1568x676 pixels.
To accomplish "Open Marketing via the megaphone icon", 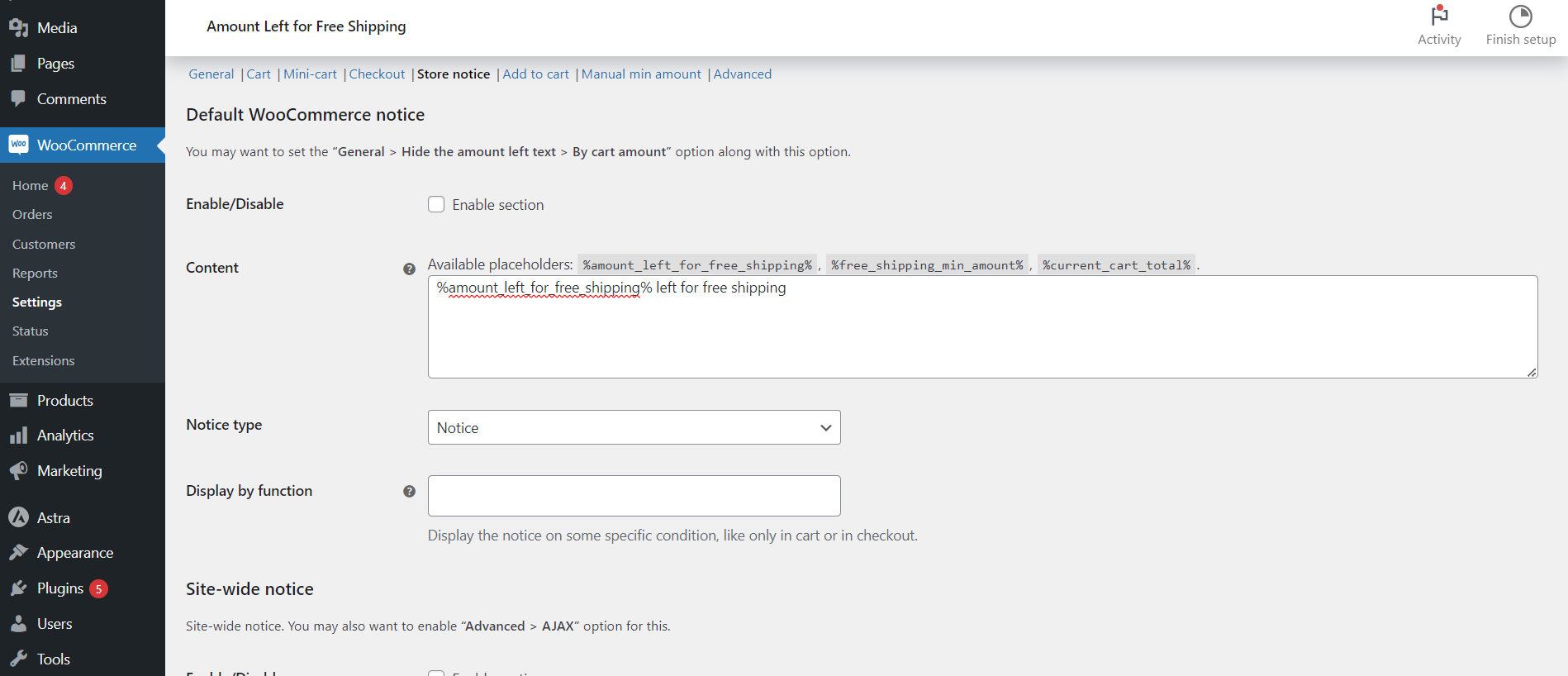I will point(18,471).
